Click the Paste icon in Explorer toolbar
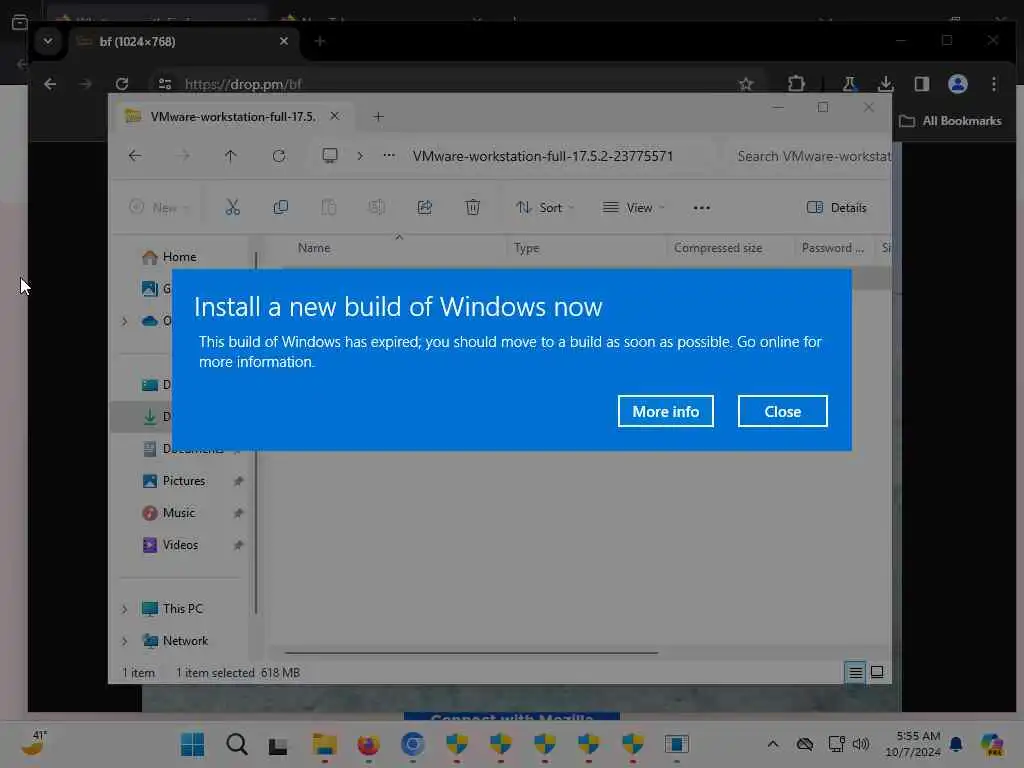Image resolution: width=1024 pixels, height=768 pixels. [328, 208]
